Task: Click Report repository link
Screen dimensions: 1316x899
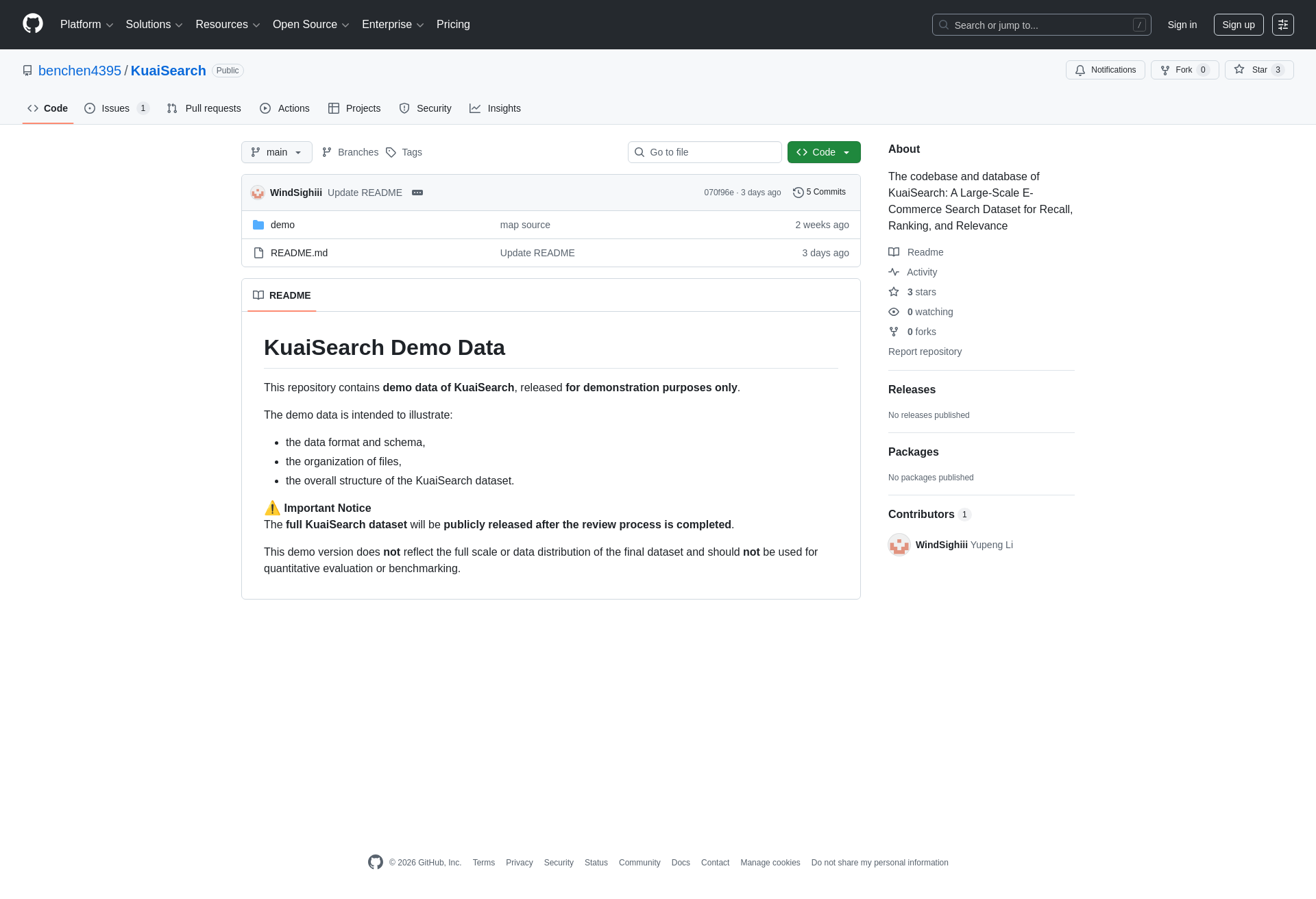Action: tap(925, 352)
